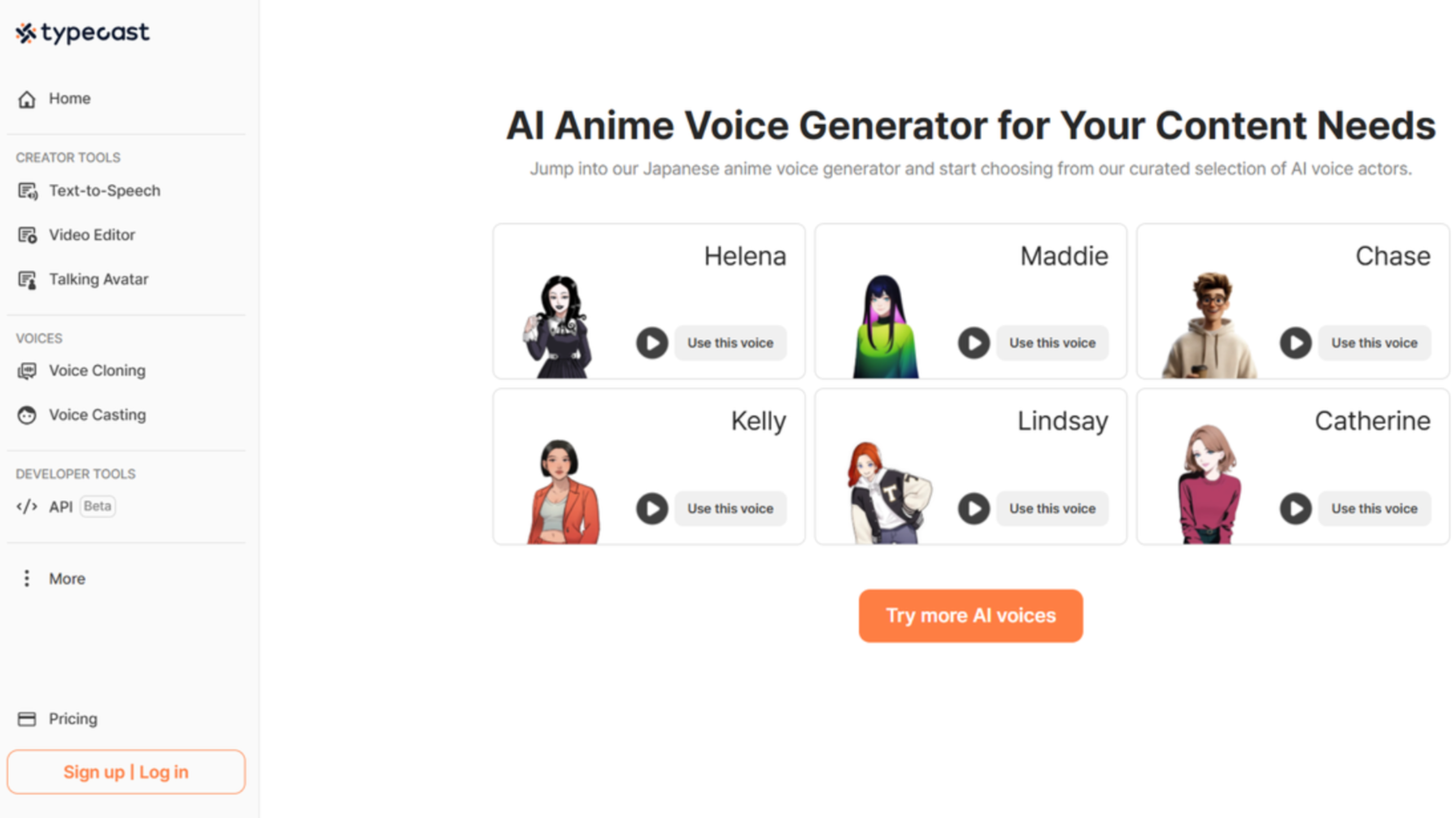Select the Text-to-Speech tool
Viewport: 1456px width, 818px height.
point(103,190)
